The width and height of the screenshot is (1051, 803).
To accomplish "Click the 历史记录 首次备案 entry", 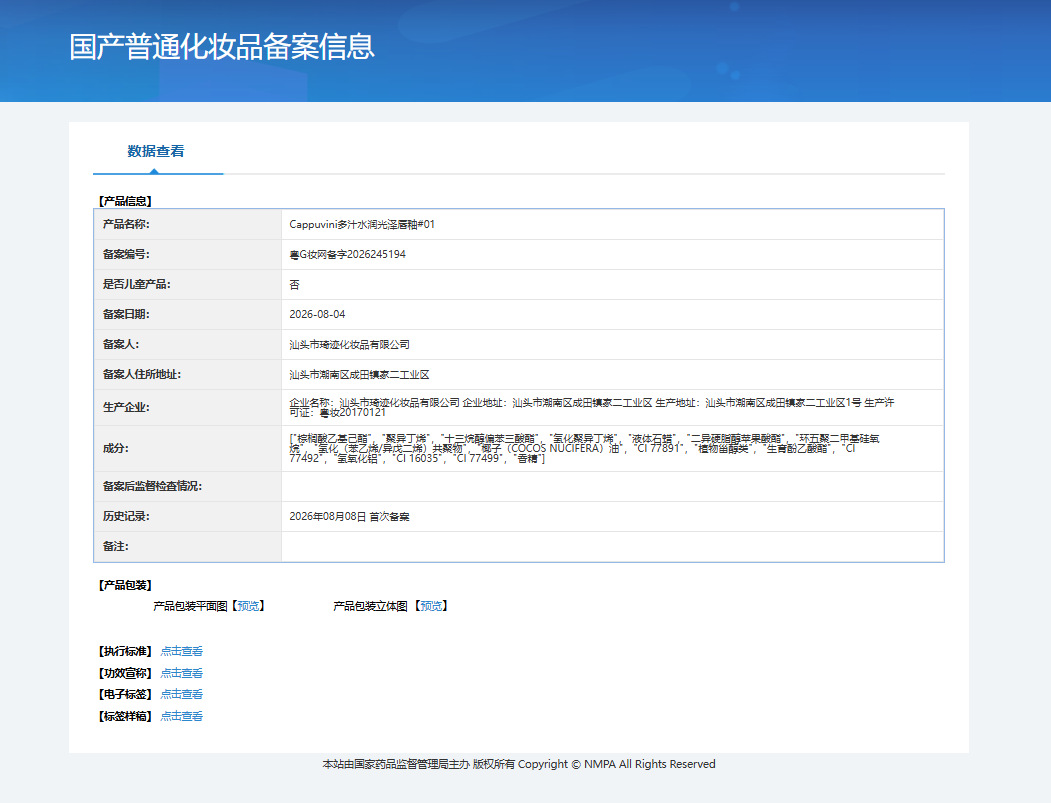I will click(349, 517).
